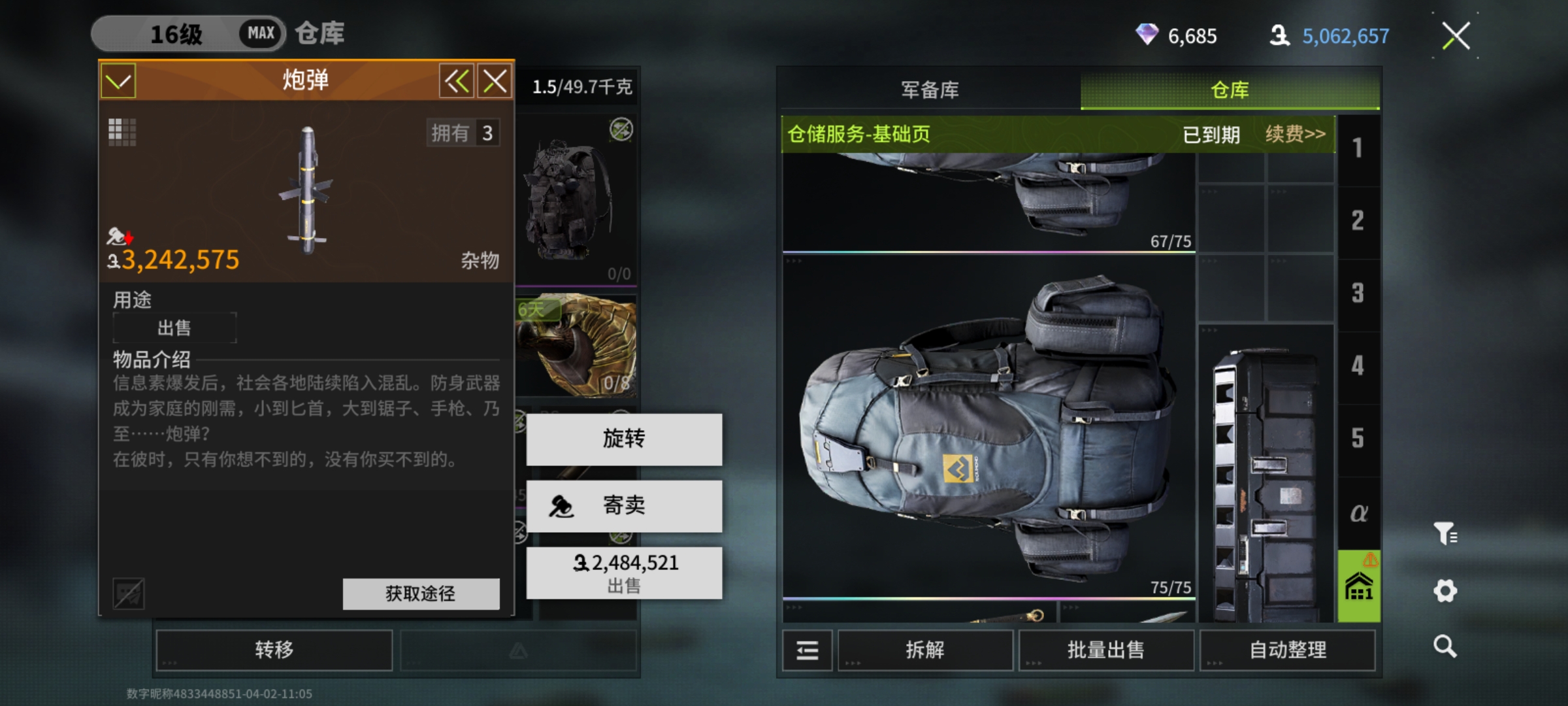Open the filter icon on right edge

click(1445, 533)
